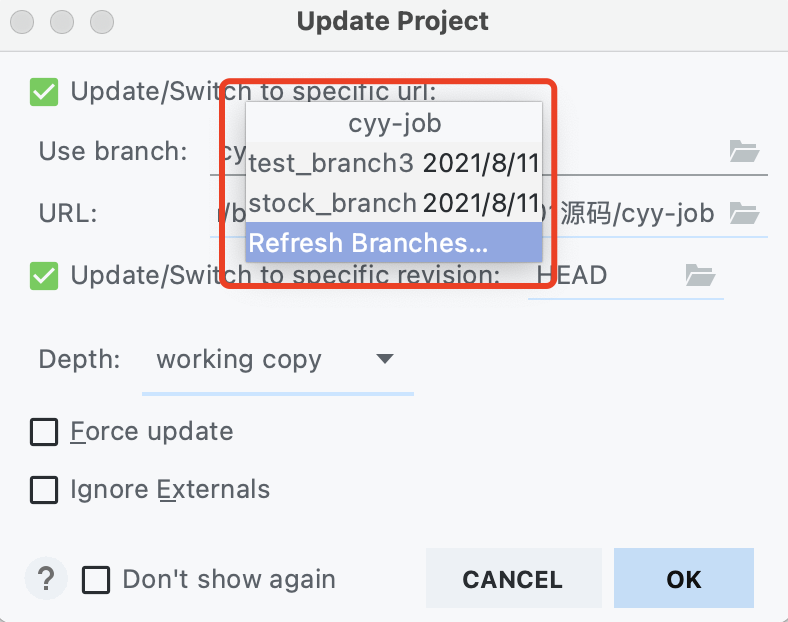This screenshot has height=622, width=788.
Task: Enable the Force update checkbox
Action: click(44, 432)
